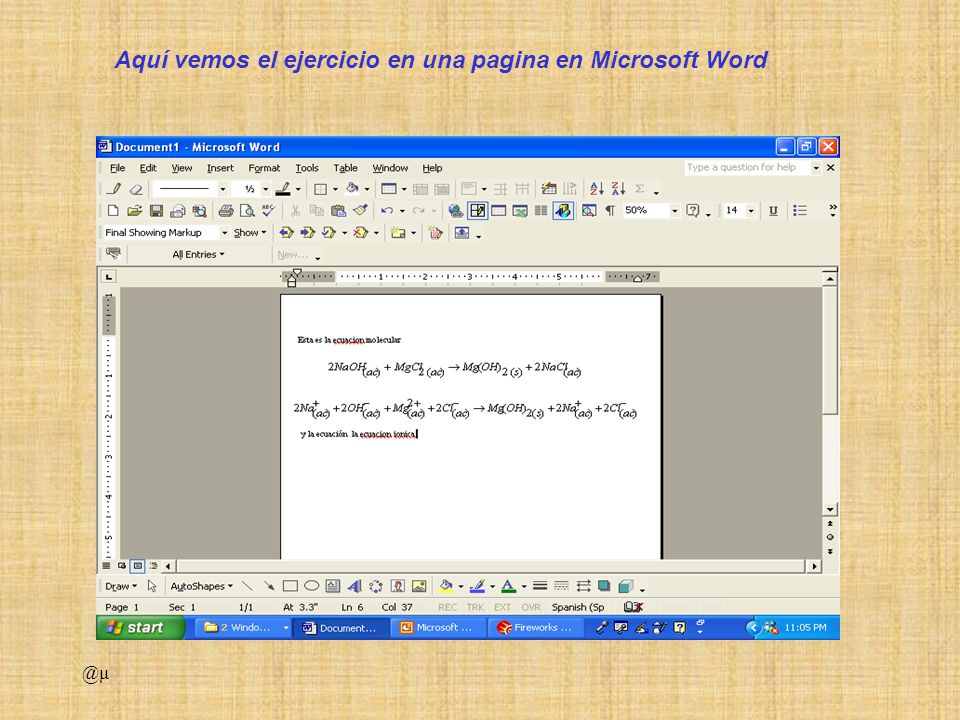Click the Undo arrow

[x=387, y=211]
